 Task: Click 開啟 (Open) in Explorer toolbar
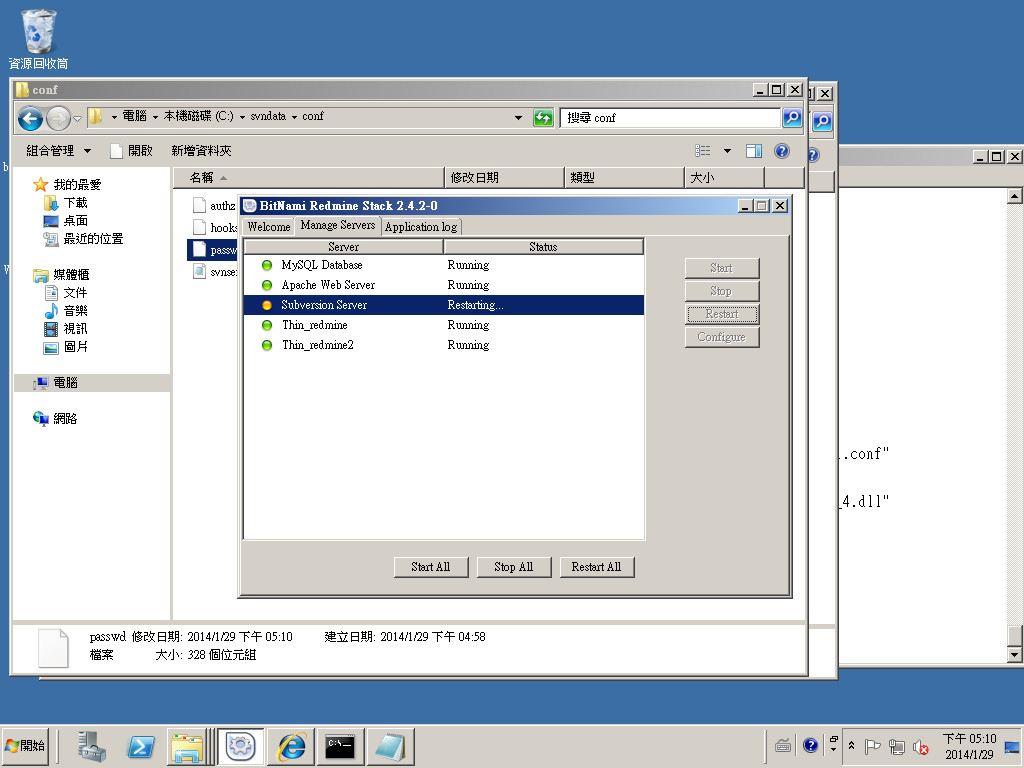132,151
